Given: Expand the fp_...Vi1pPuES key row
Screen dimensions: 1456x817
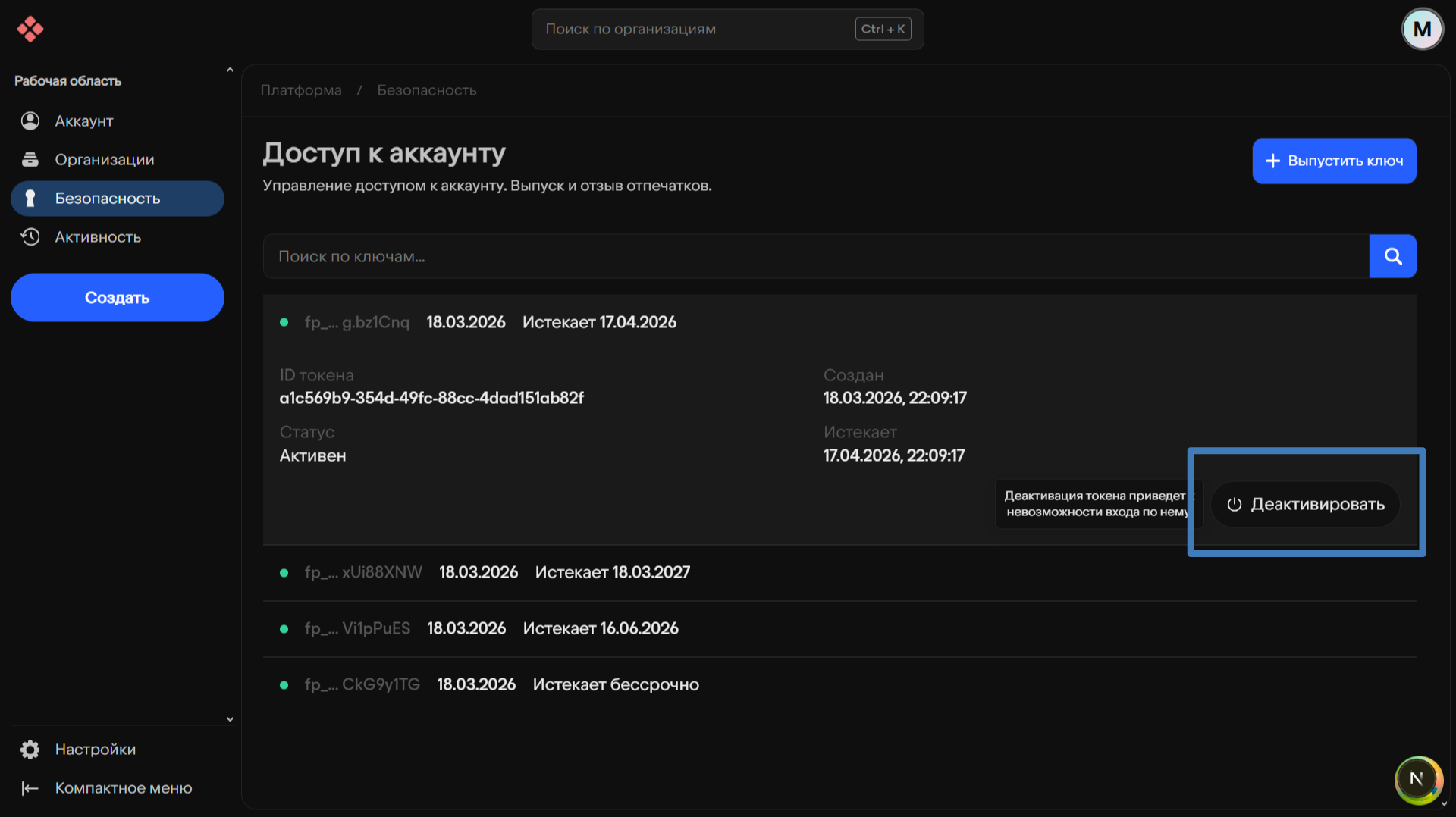Looking at the screenshot, I should click(479, 629).
